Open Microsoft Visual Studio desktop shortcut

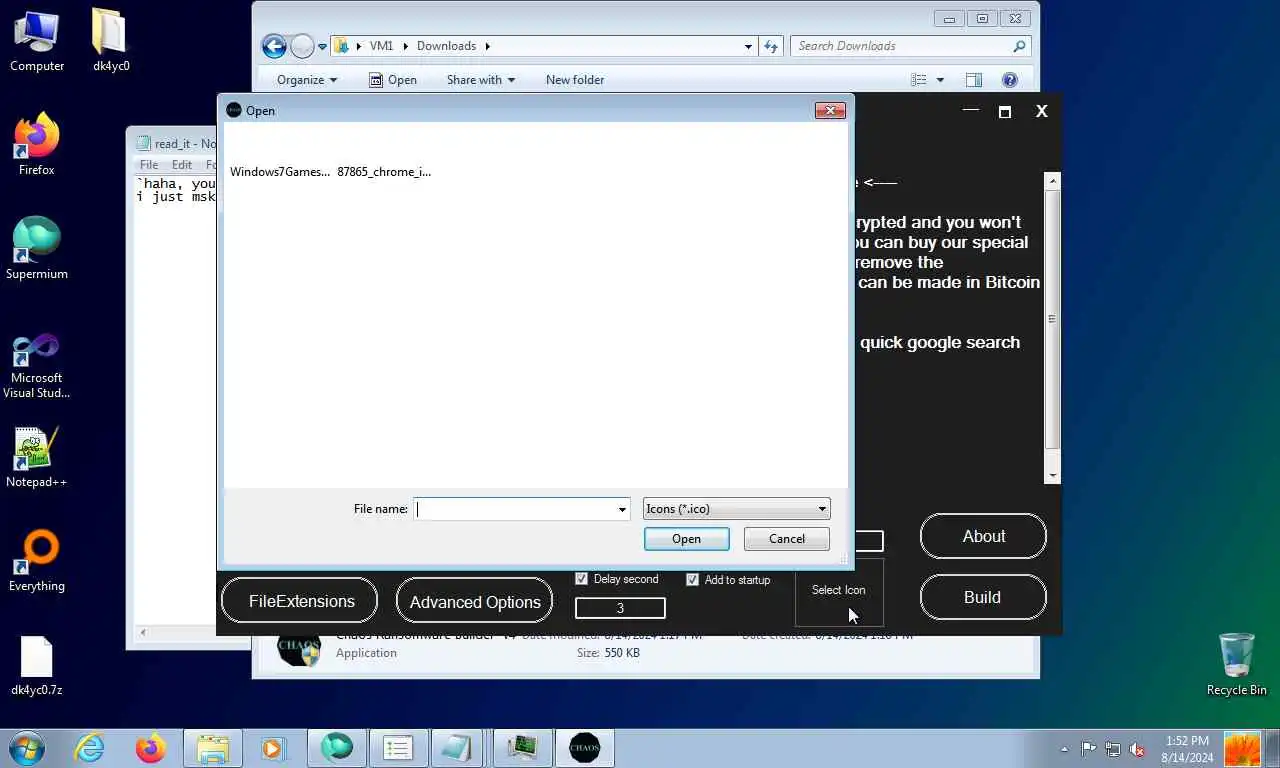click(x=37, y=365)
